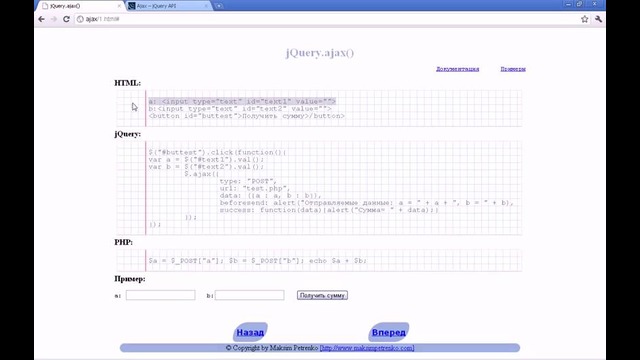Click the Получить сумму button
Image resolution: width=640 pixels, height=360 pixels.
(x=322, y=295)
